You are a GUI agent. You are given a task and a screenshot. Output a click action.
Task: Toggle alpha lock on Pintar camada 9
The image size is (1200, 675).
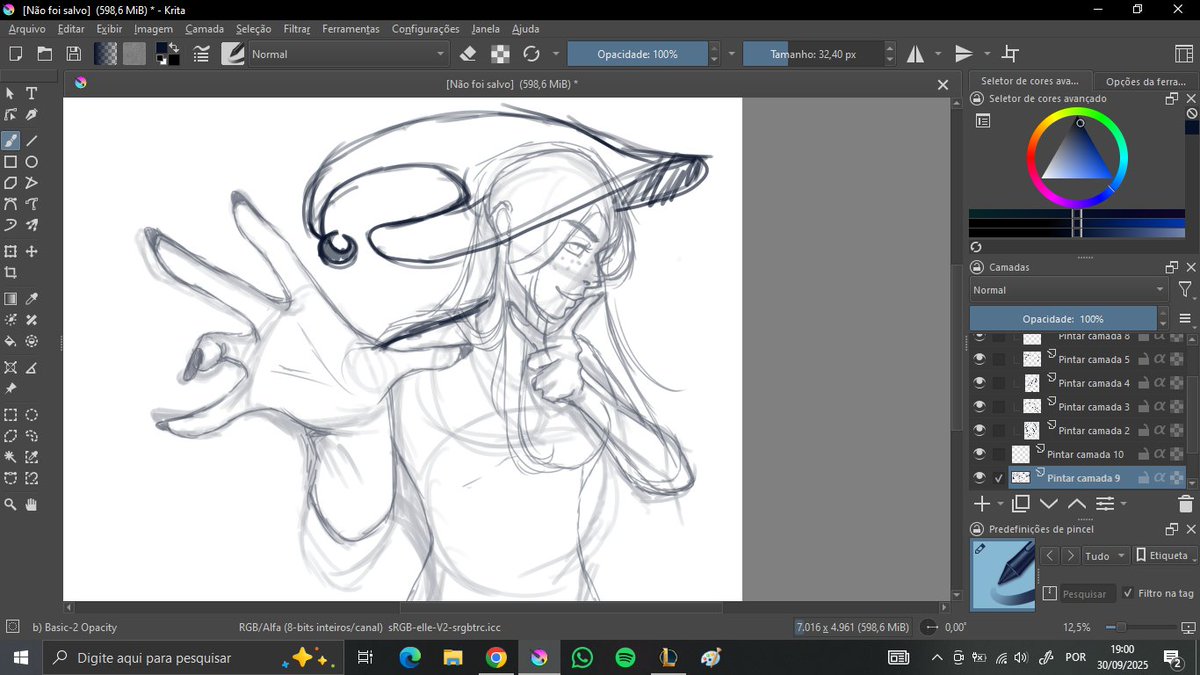coord(1160,477)
